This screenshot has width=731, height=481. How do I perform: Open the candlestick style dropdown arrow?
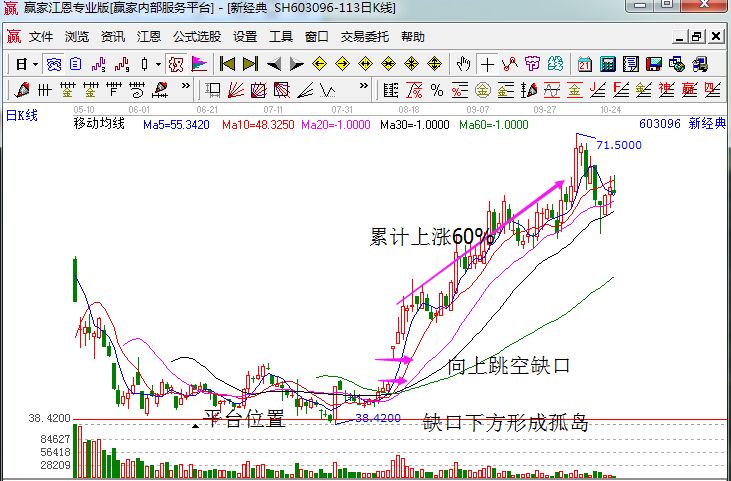158,63
